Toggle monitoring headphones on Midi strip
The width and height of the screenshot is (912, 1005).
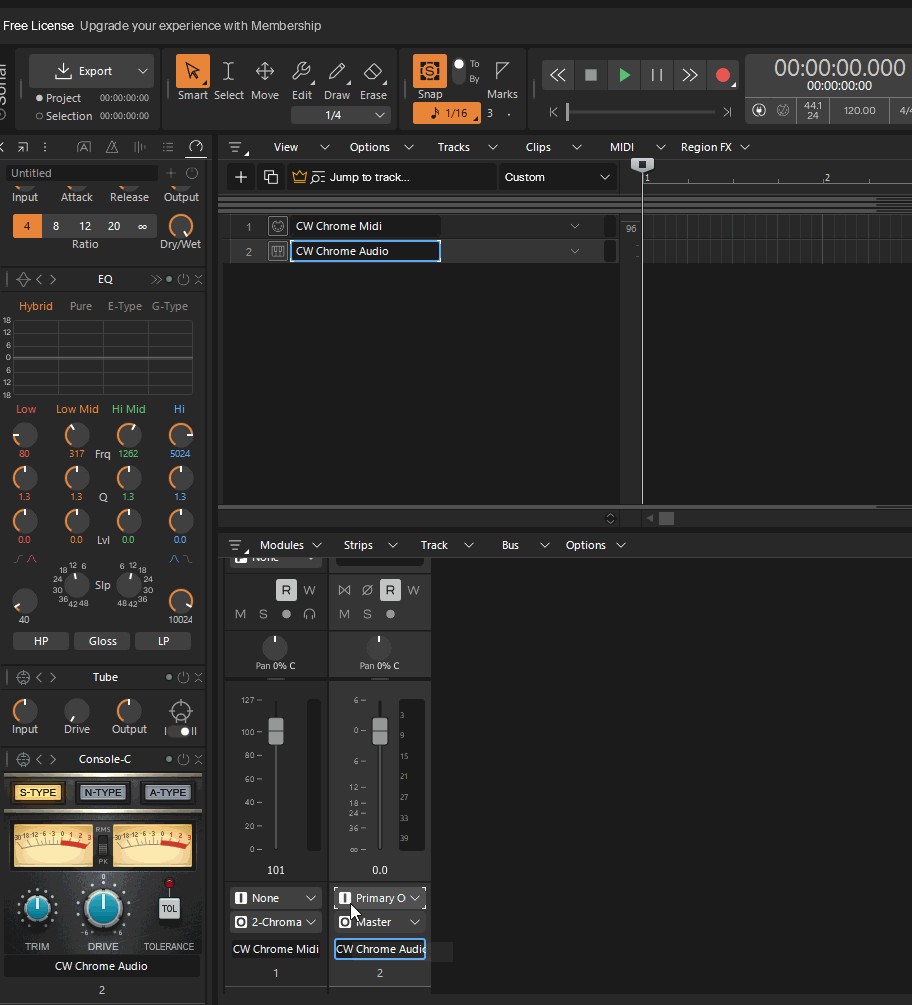click(310, 614)
